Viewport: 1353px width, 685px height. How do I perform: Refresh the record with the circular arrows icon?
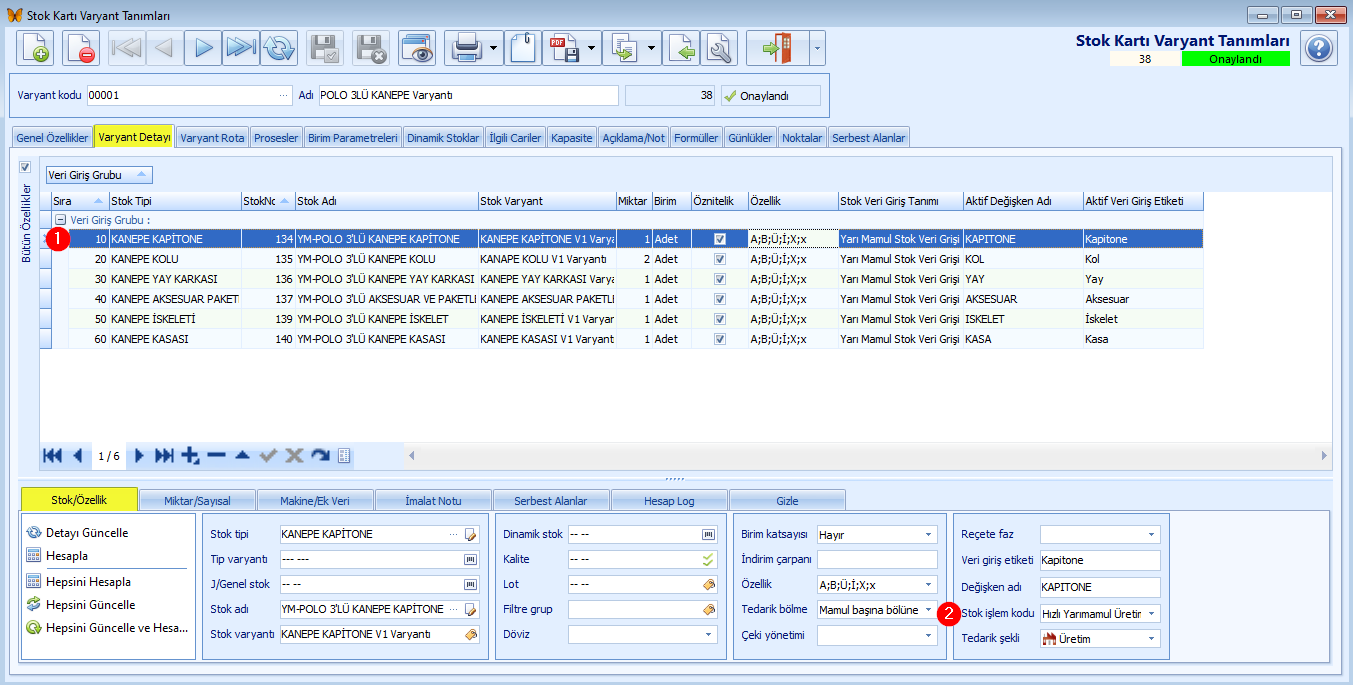tap(279, 48)
